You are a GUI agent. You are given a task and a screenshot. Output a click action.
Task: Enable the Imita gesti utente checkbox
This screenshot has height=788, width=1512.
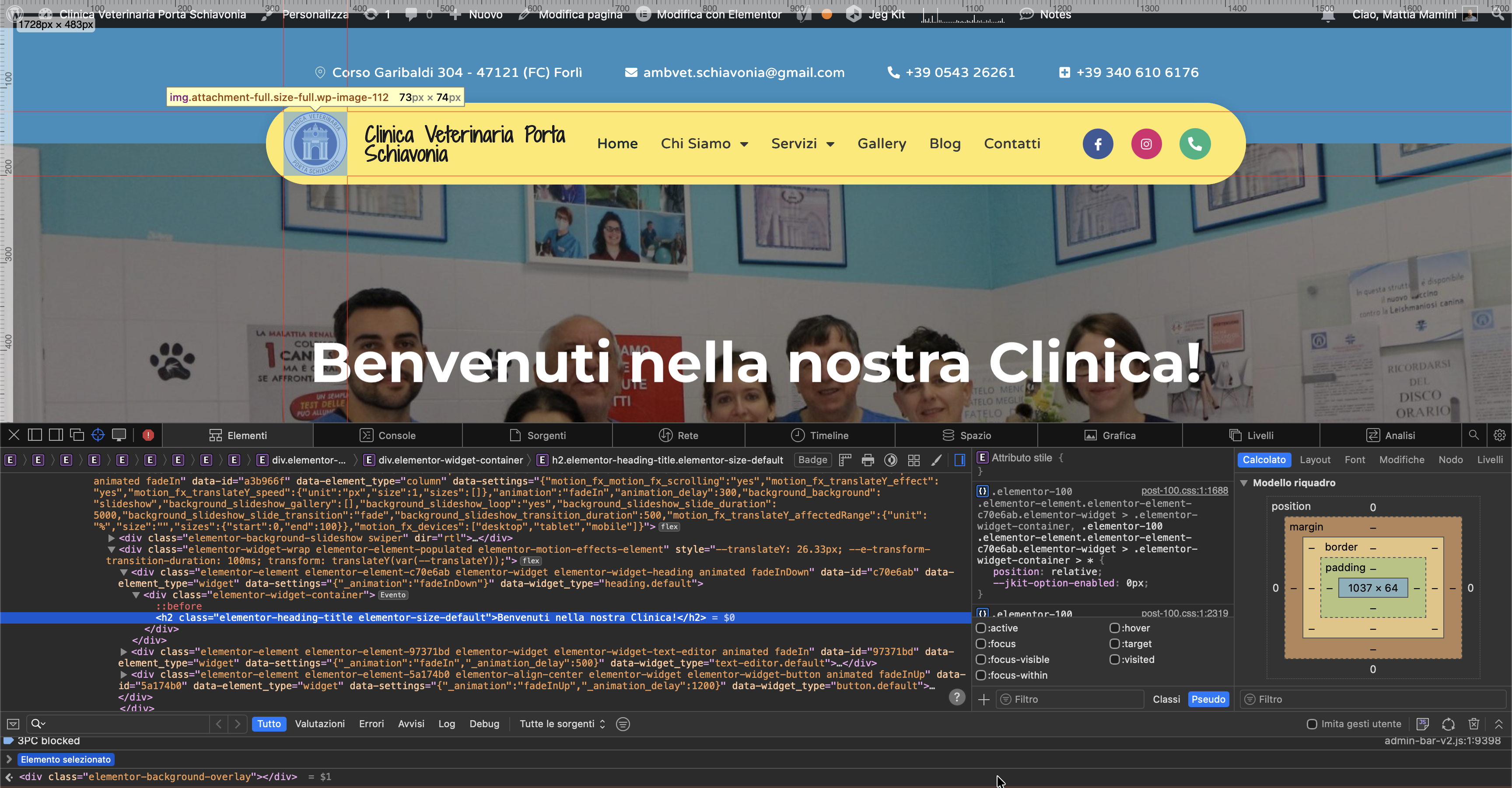coord(1313,723)
